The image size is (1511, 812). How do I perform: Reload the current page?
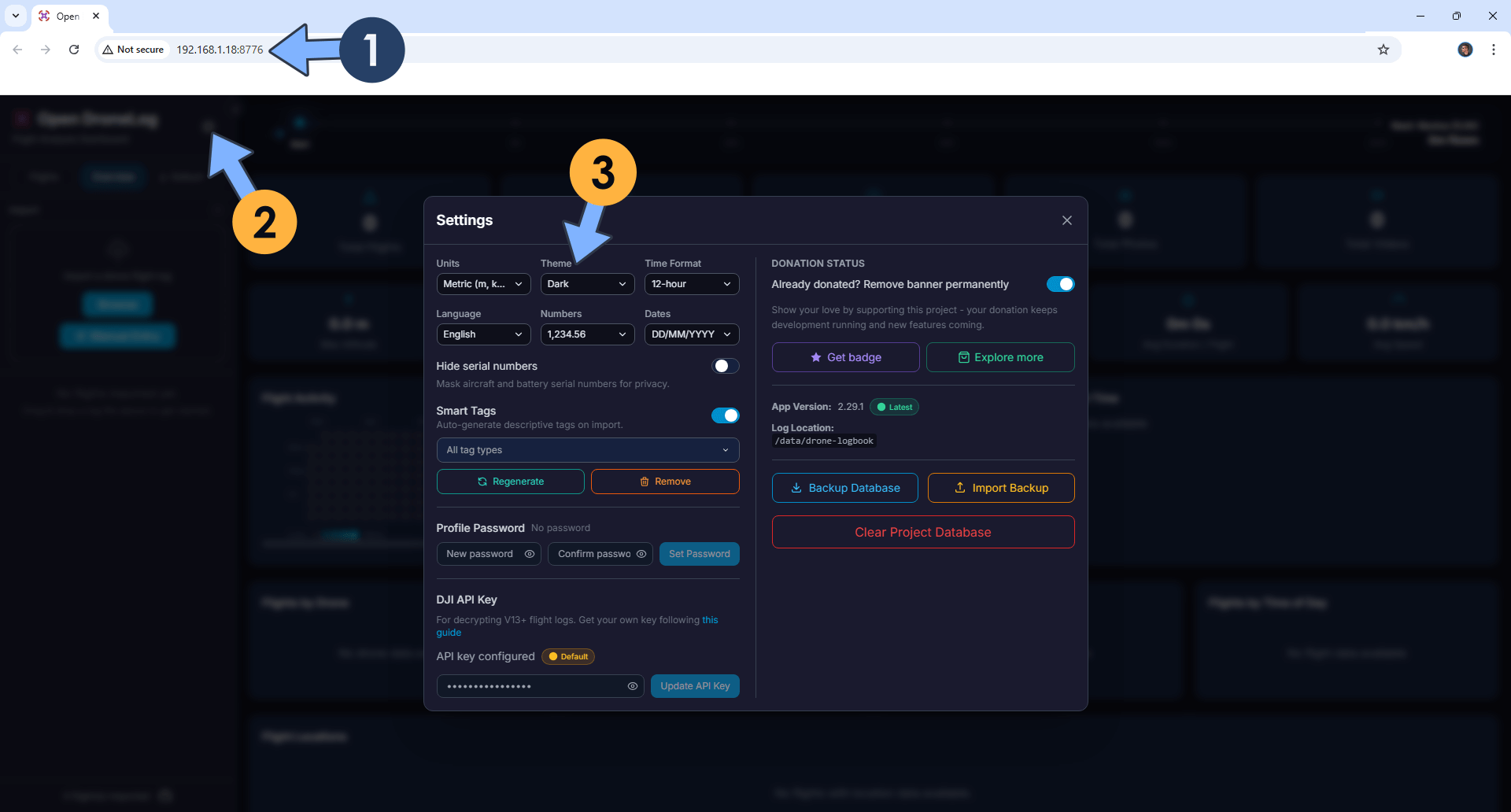click(73, 49)
